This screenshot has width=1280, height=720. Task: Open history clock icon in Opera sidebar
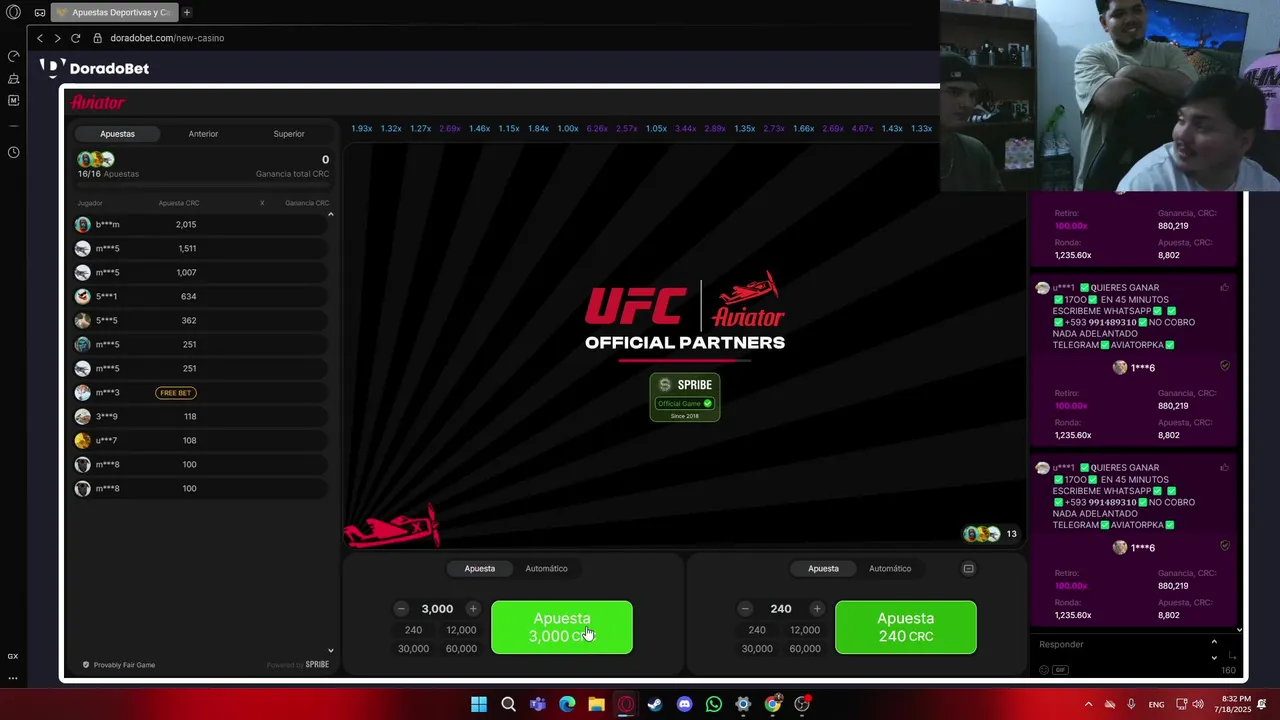(x=13, y=152)
